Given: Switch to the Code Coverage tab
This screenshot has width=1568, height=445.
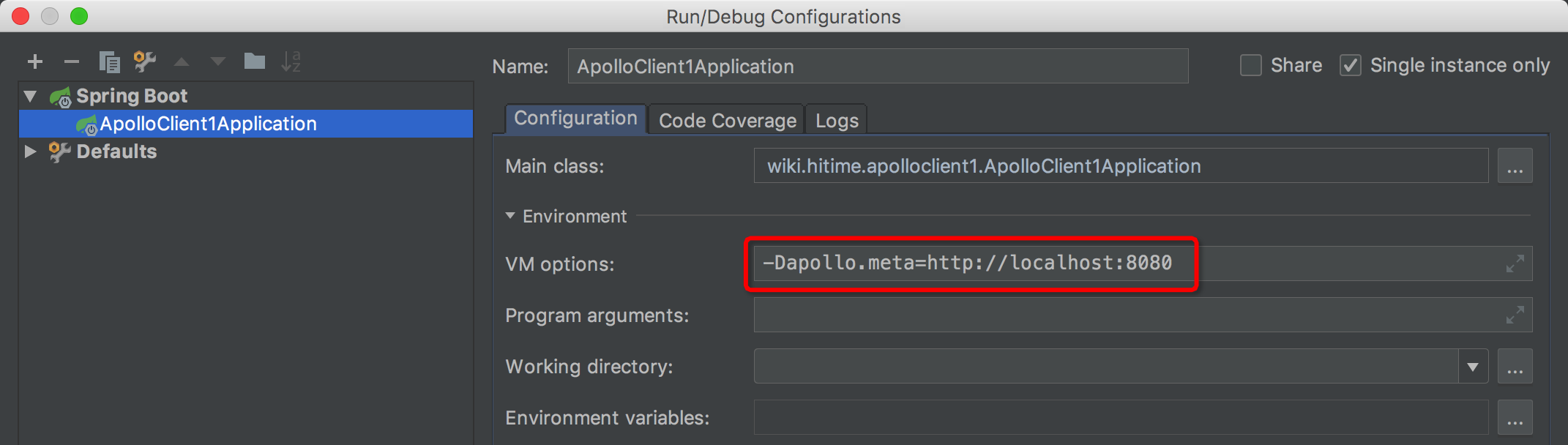Looking at the screenshot, I should (x=727, y=121).
